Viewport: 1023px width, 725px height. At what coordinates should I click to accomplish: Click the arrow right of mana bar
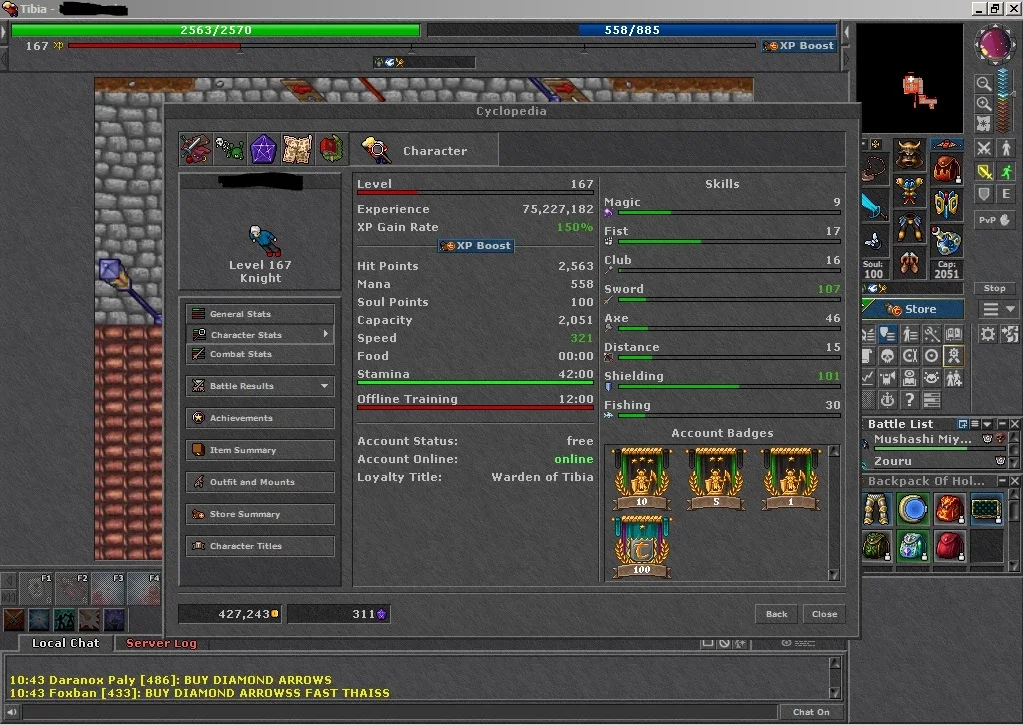847,31
